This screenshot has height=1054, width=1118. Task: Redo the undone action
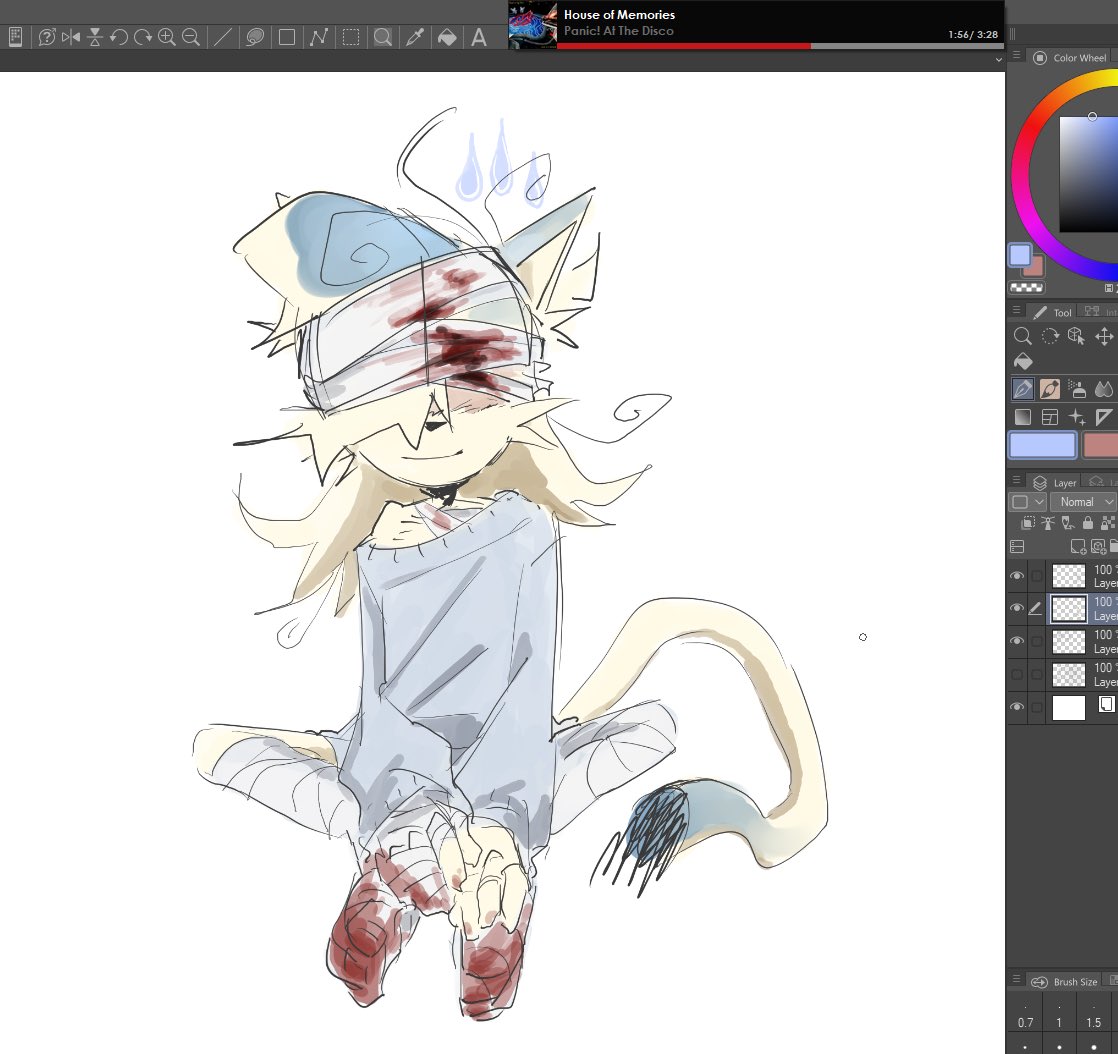click(143, 37)
